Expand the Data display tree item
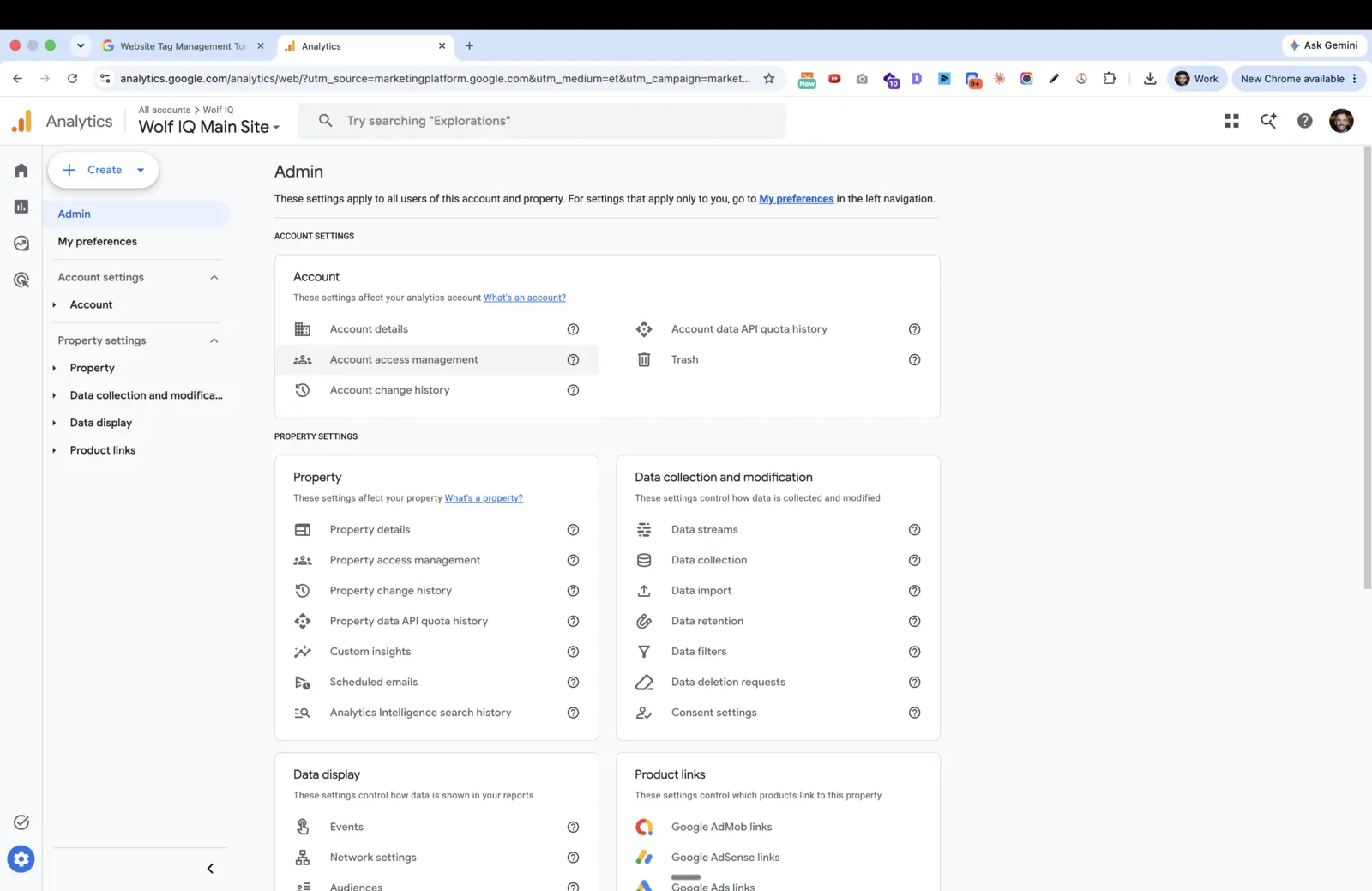1372x891 pixels. [x=54, y=423]
